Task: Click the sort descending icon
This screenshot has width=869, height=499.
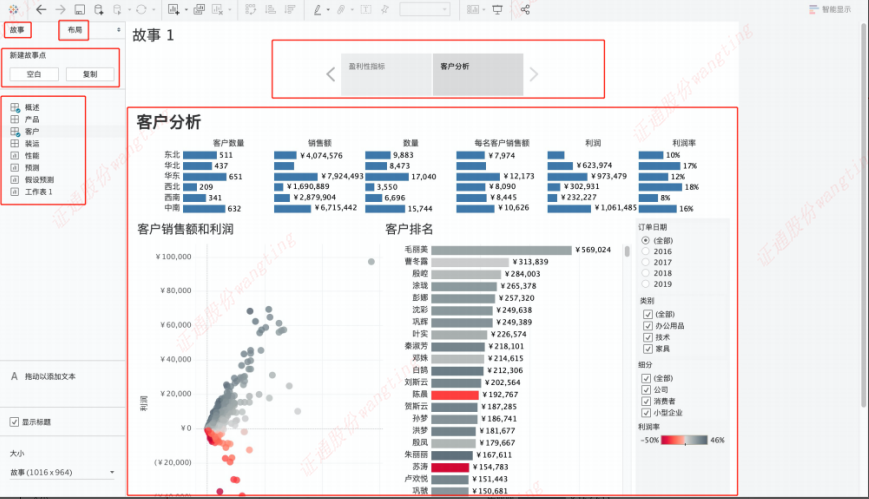Action: [289, 9]
